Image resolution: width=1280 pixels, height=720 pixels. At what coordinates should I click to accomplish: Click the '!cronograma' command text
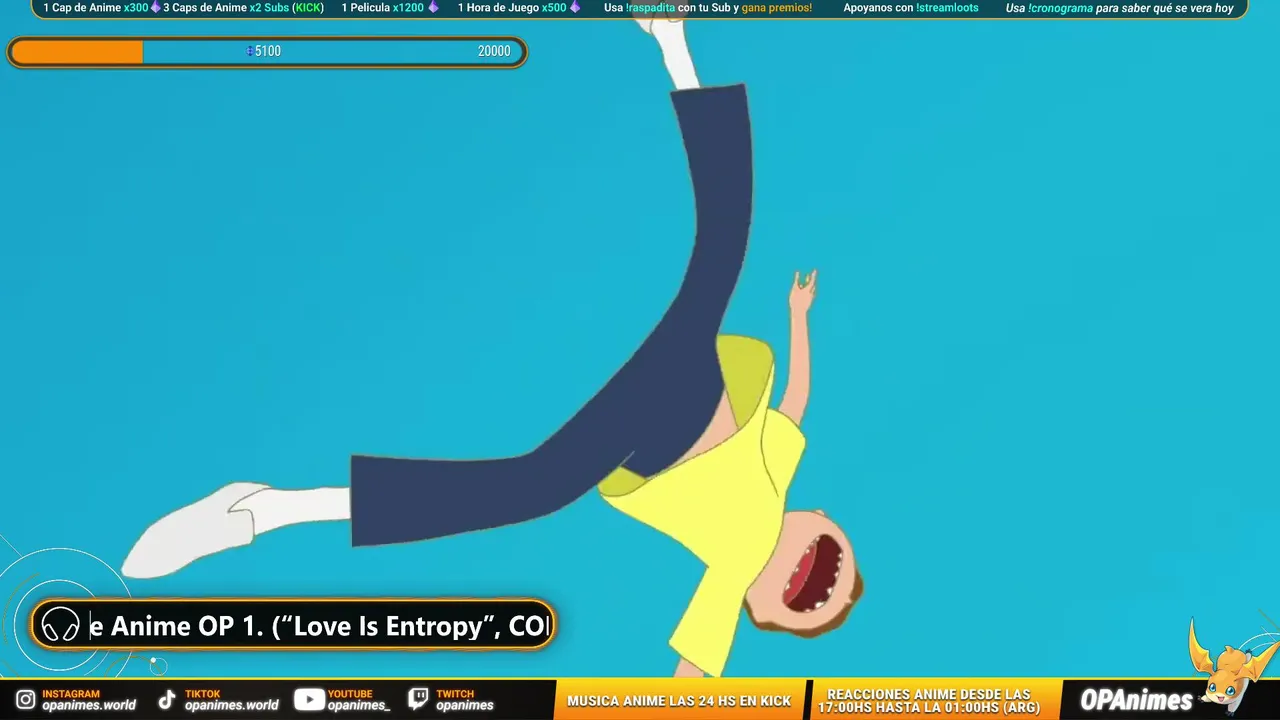pos(1061,8)
